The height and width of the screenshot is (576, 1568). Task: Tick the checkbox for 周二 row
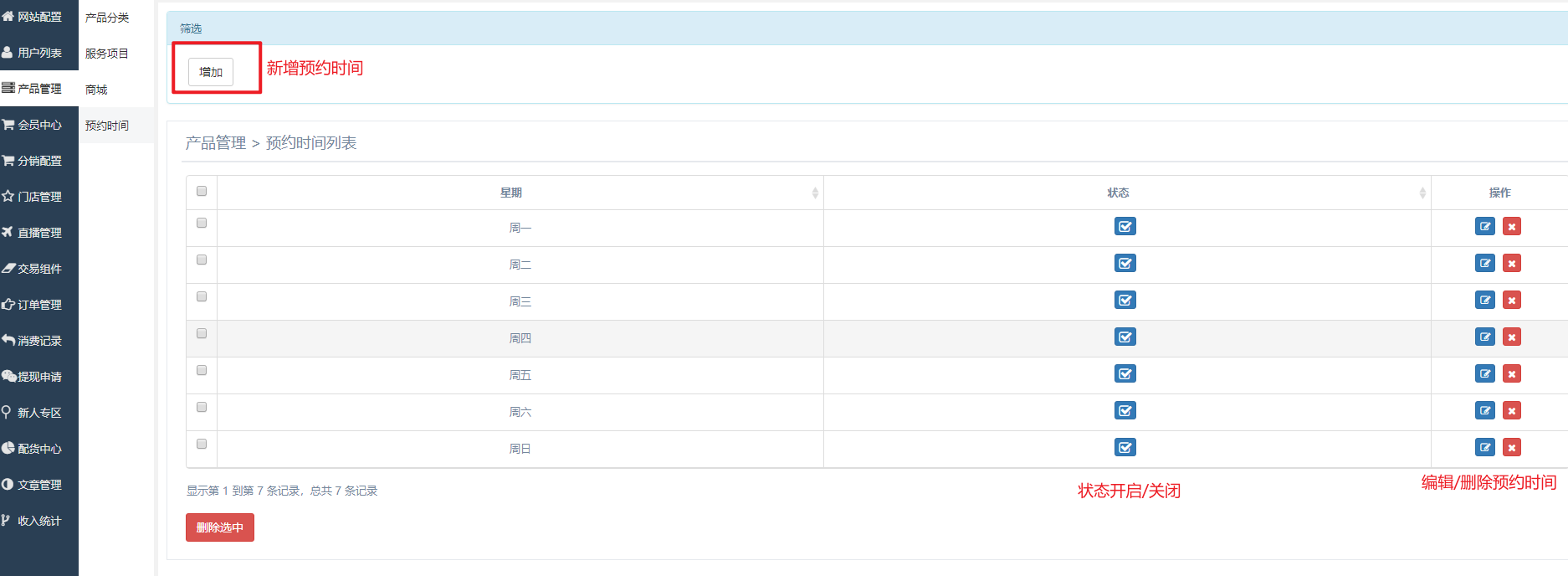tap(202, 260)
